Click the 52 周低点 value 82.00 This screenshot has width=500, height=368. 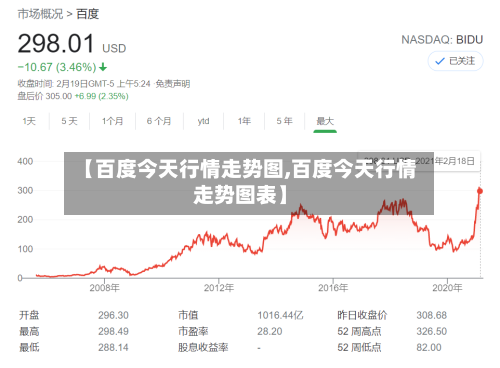[429, 347]
